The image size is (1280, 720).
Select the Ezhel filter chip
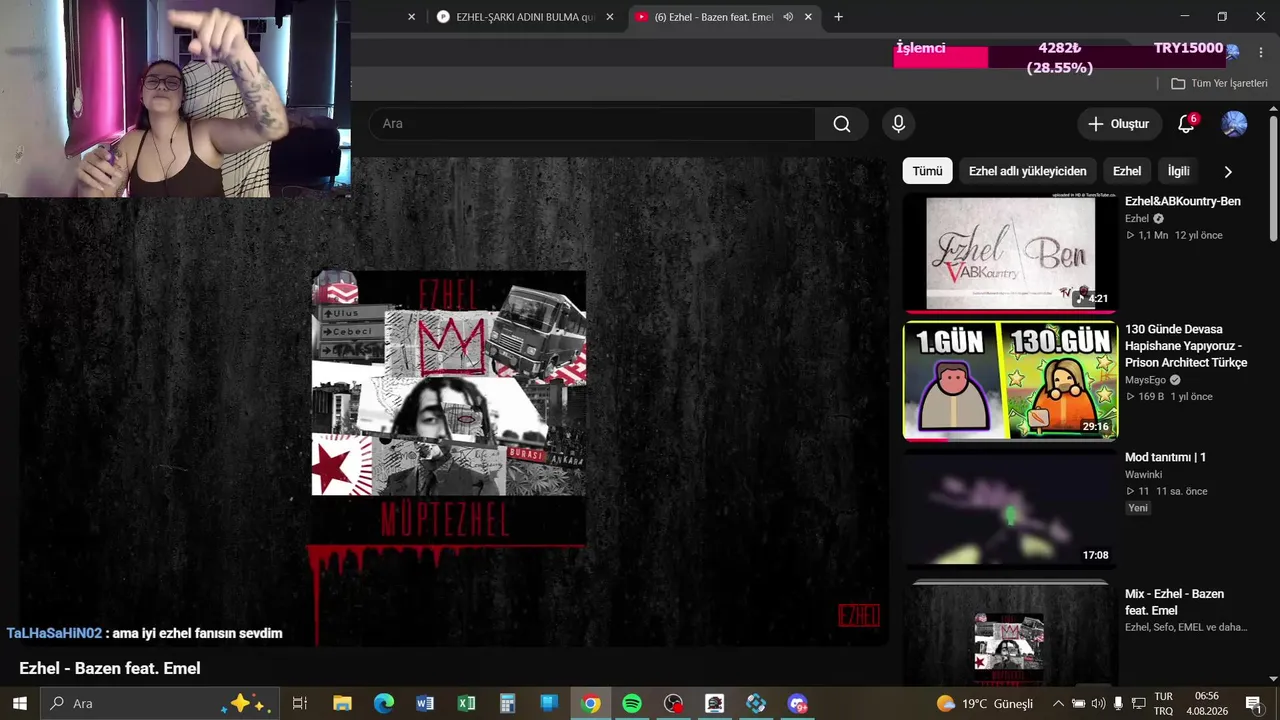(x=1127, y=171)
